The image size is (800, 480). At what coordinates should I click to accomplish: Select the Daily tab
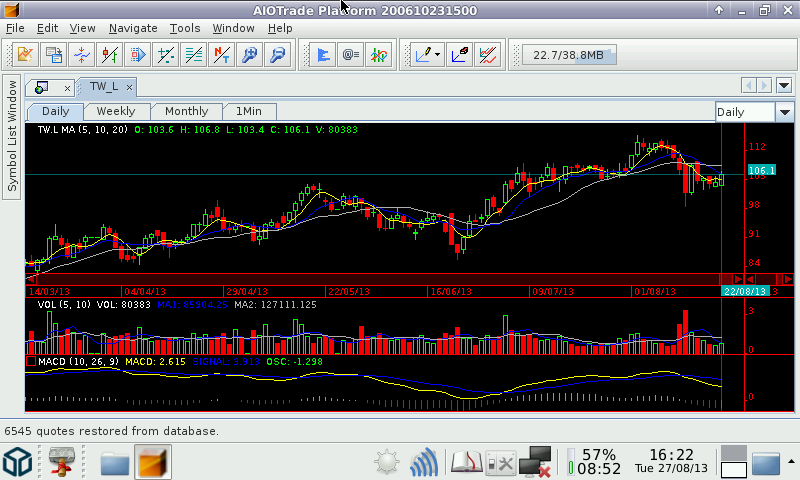pyautogui.click(x=55, y=111)
